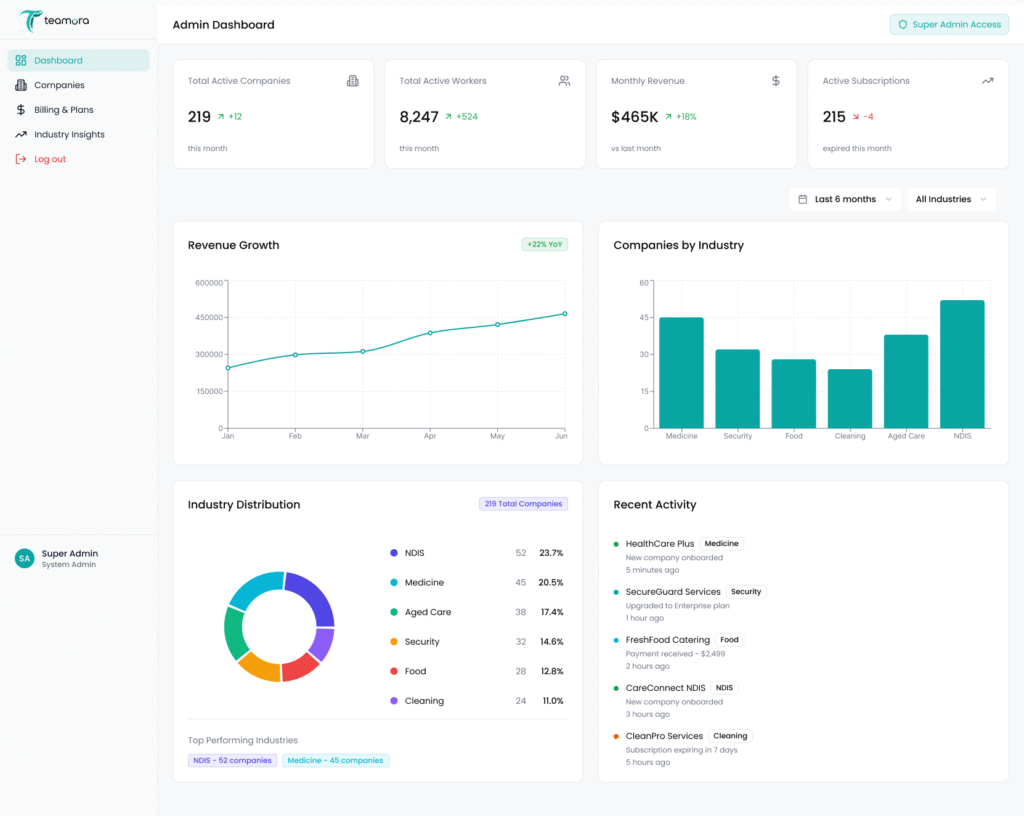The image size is (1024, 816).
Task: Select Dashboard in the sidebar
Action: [x=58, y=60]
